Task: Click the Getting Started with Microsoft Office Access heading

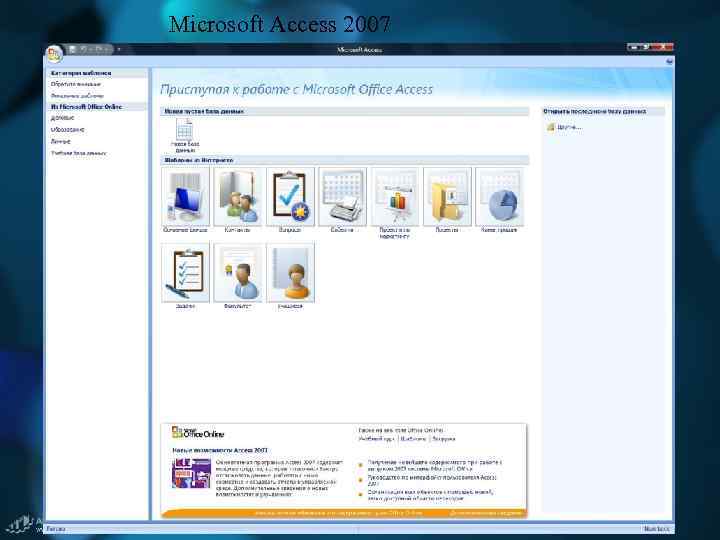Action: pos(297,90)
